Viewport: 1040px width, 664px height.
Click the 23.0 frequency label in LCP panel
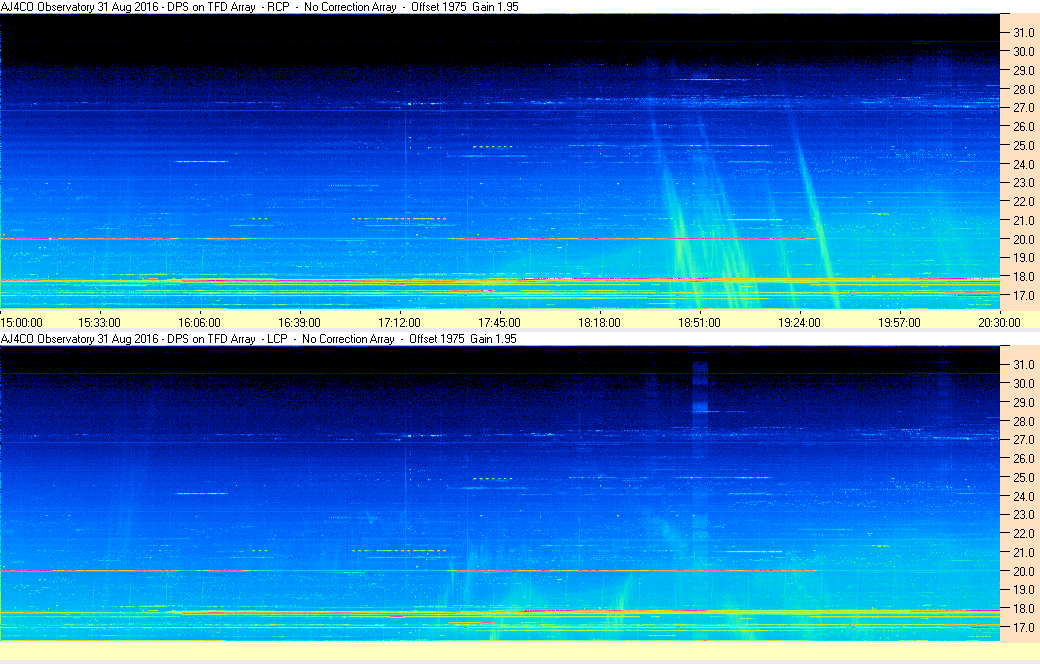click(x=1023, y=515)
